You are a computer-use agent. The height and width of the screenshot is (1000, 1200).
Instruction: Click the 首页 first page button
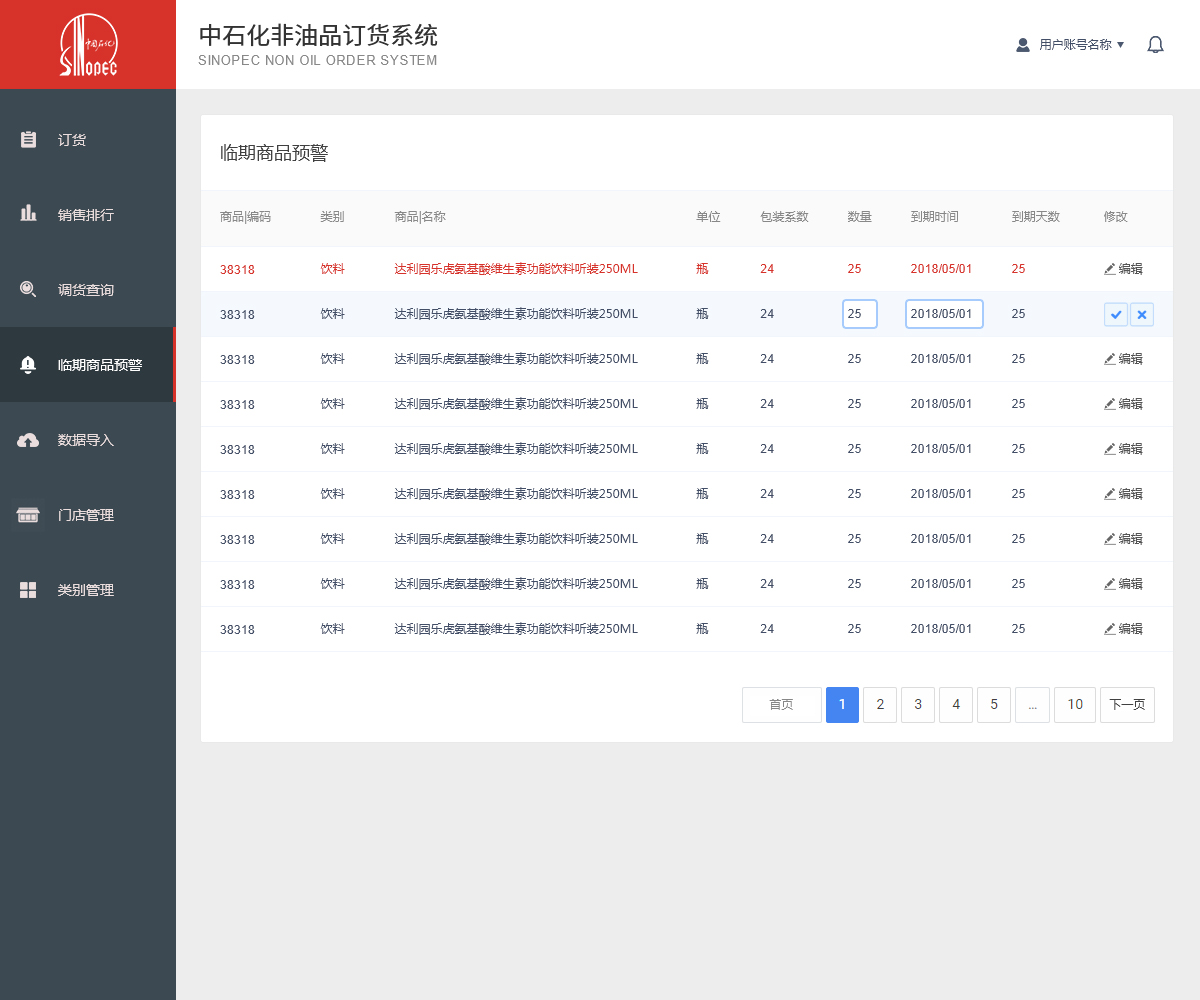point(781,705)
